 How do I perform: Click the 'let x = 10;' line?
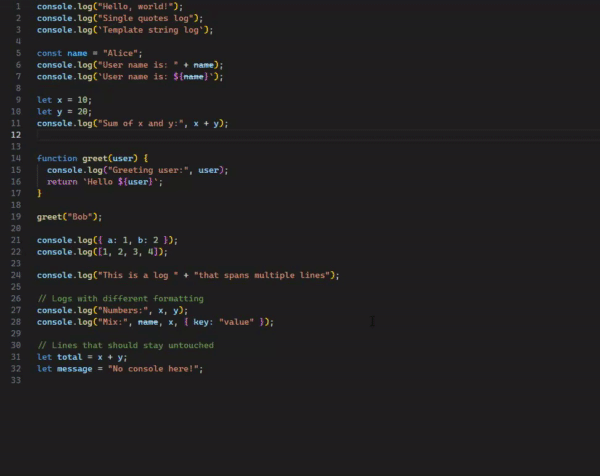coord(64,100)
